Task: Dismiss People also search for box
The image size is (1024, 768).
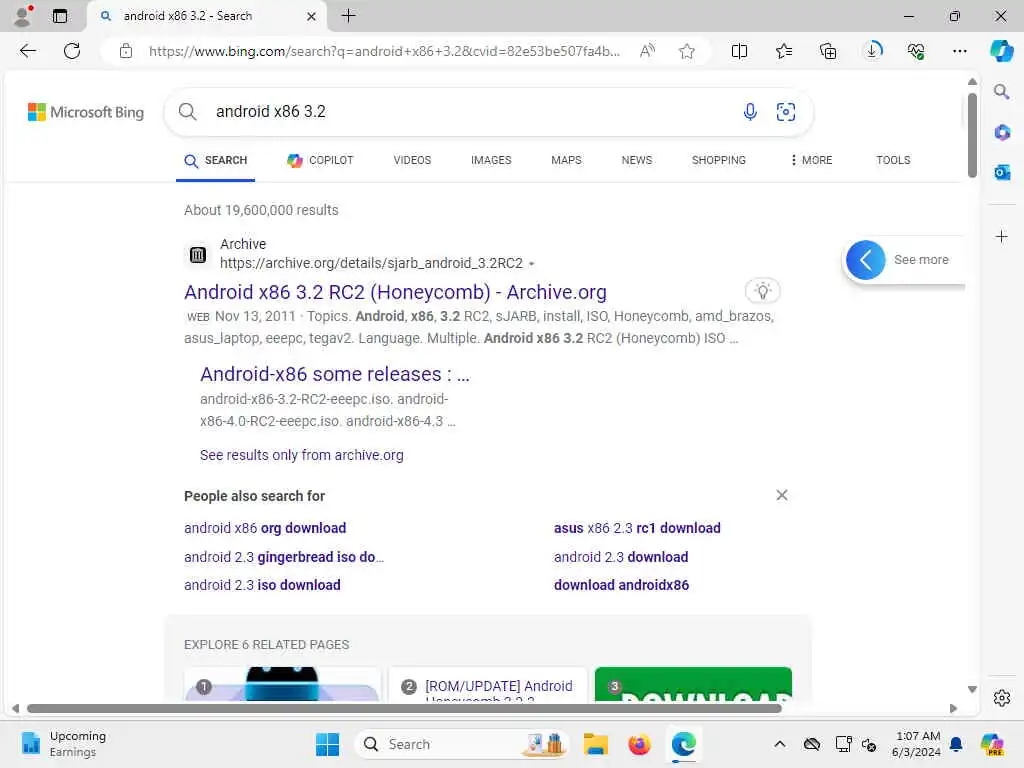Action: pyautogui.click(x=782, y=495)
